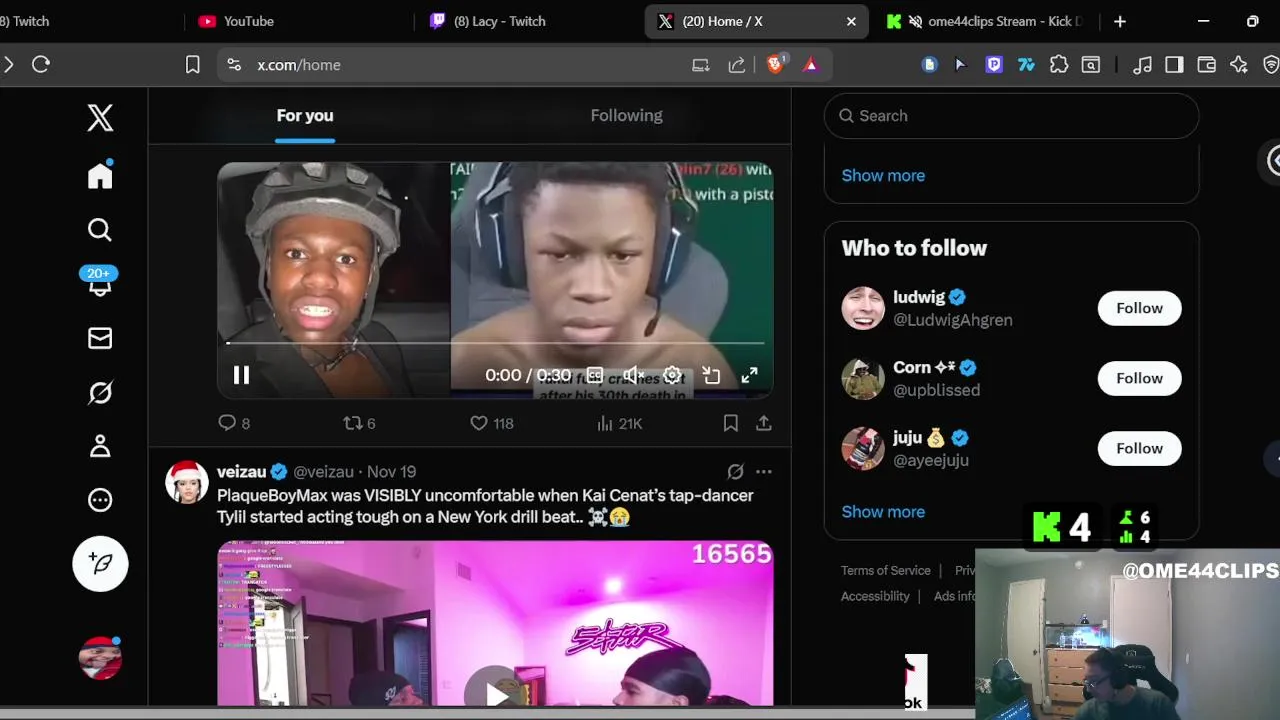Focus the Search field

click(x=1011, y=116)
